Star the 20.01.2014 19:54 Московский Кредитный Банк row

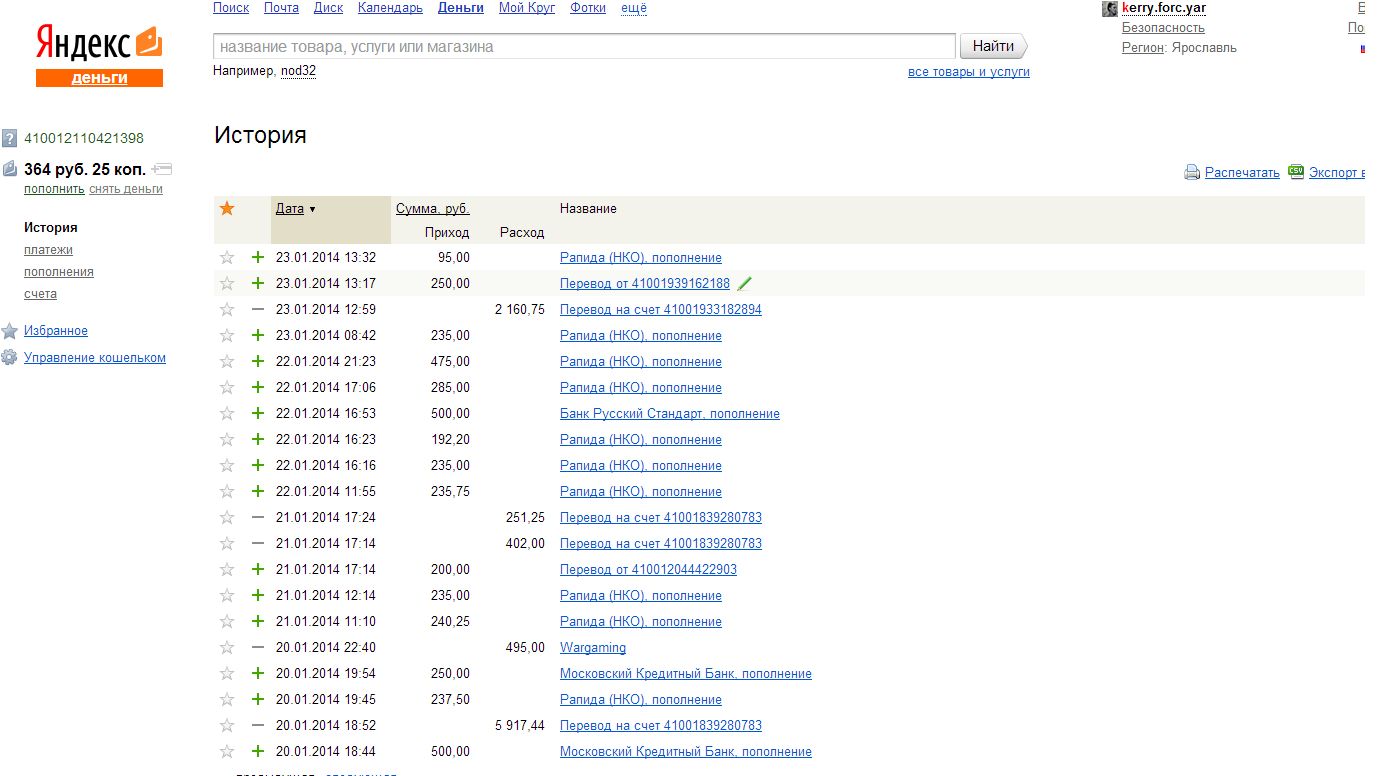point(227,673)
